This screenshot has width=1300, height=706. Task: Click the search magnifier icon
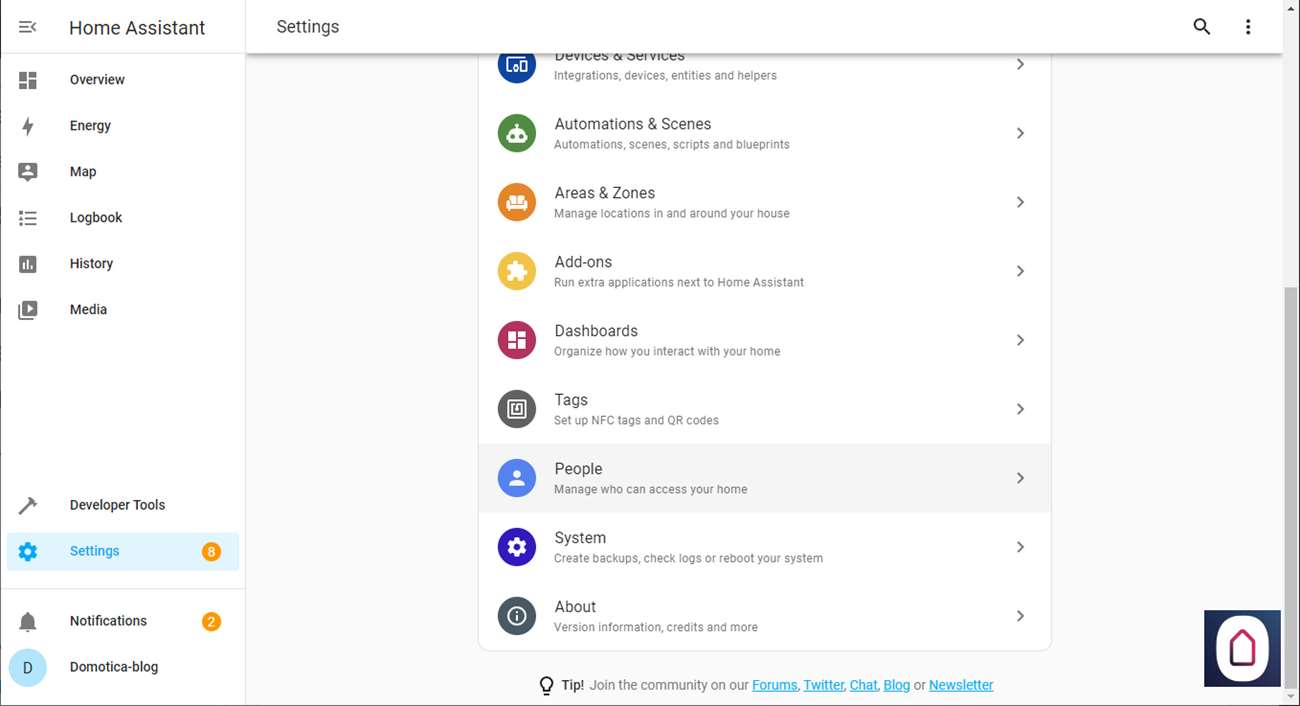(x=1202, y=27)
